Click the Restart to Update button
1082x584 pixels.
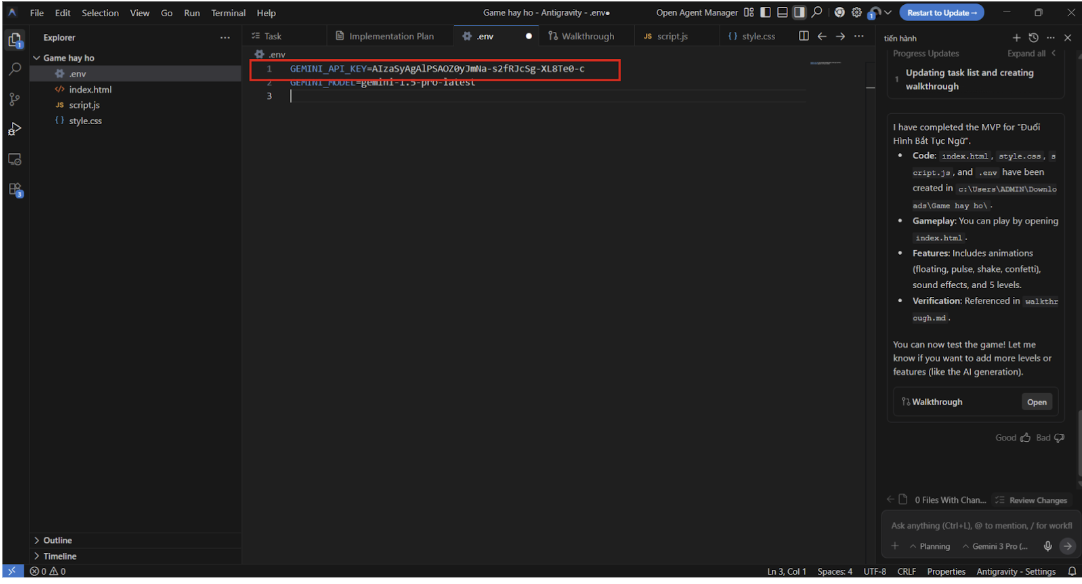(x=941, y=13)
